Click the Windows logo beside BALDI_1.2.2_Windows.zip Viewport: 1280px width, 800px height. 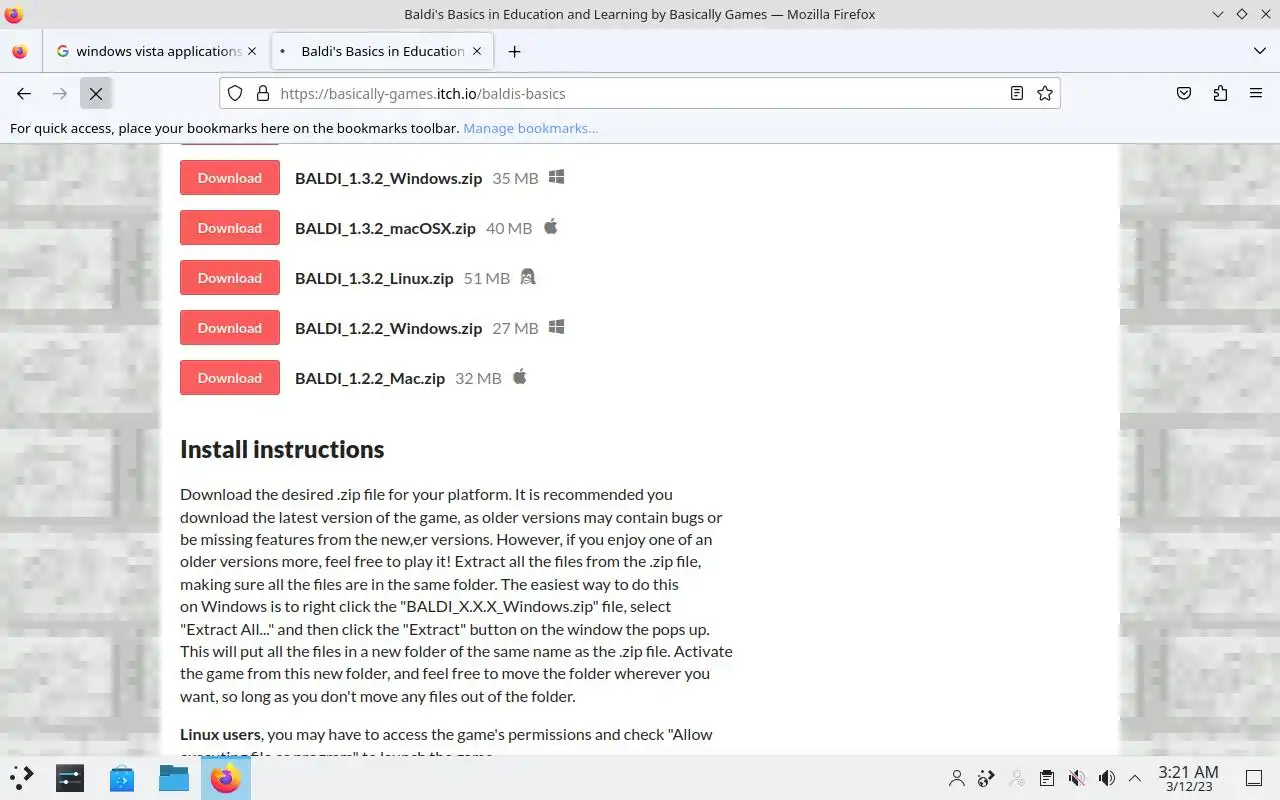557,327
